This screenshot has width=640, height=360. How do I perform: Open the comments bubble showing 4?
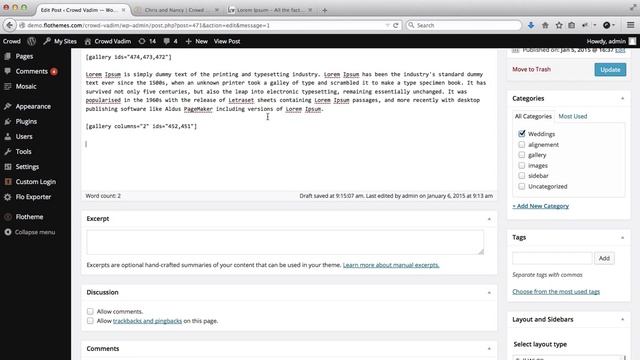[170, 41]
